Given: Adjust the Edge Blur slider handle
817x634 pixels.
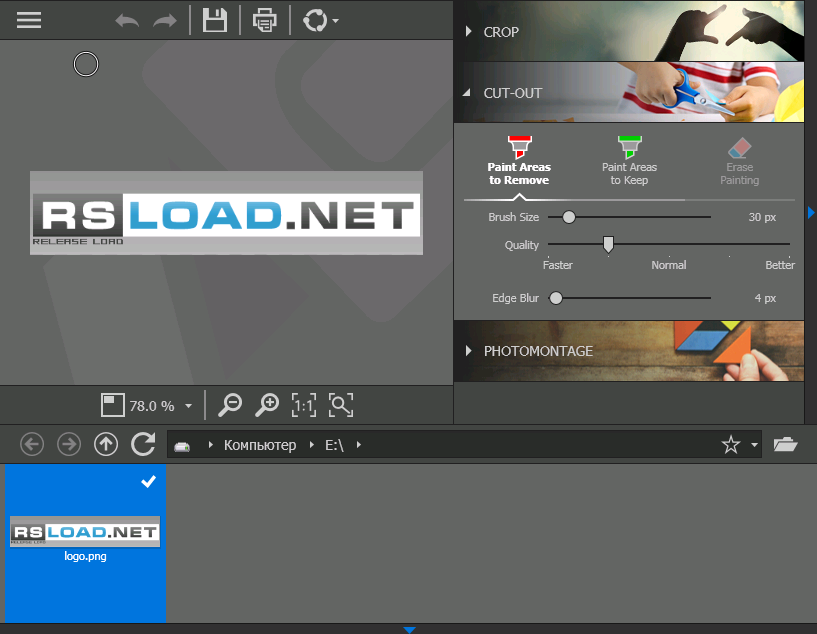Looking at the screenshot, I should pyautogui.click(x=556, y=298).
